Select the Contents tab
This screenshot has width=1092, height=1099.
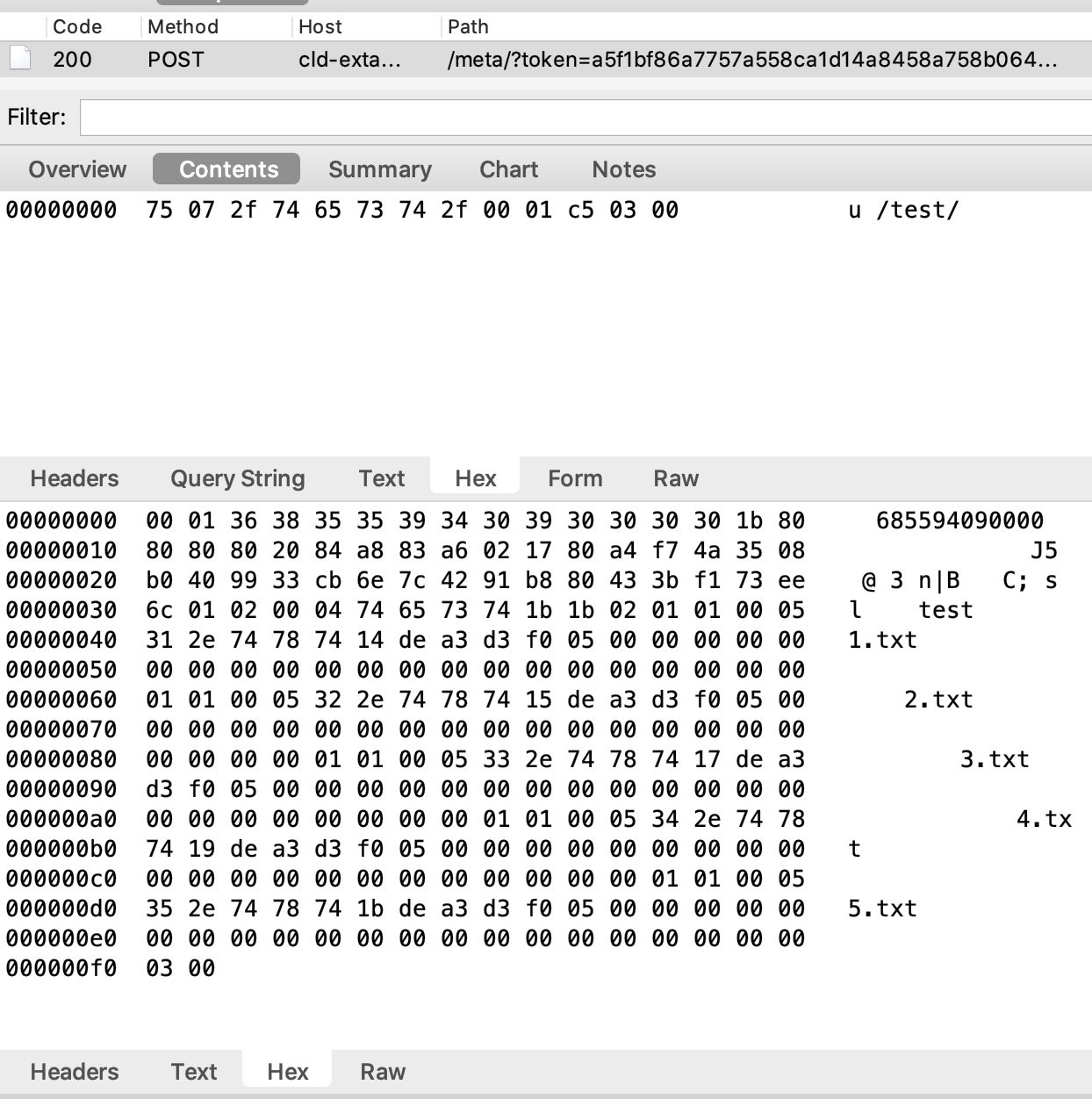228,169
